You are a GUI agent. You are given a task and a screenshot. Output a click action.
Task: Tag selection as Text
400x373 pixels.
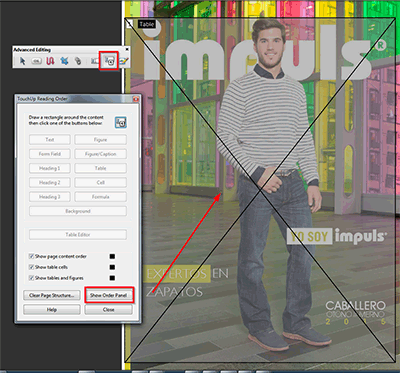50,140
